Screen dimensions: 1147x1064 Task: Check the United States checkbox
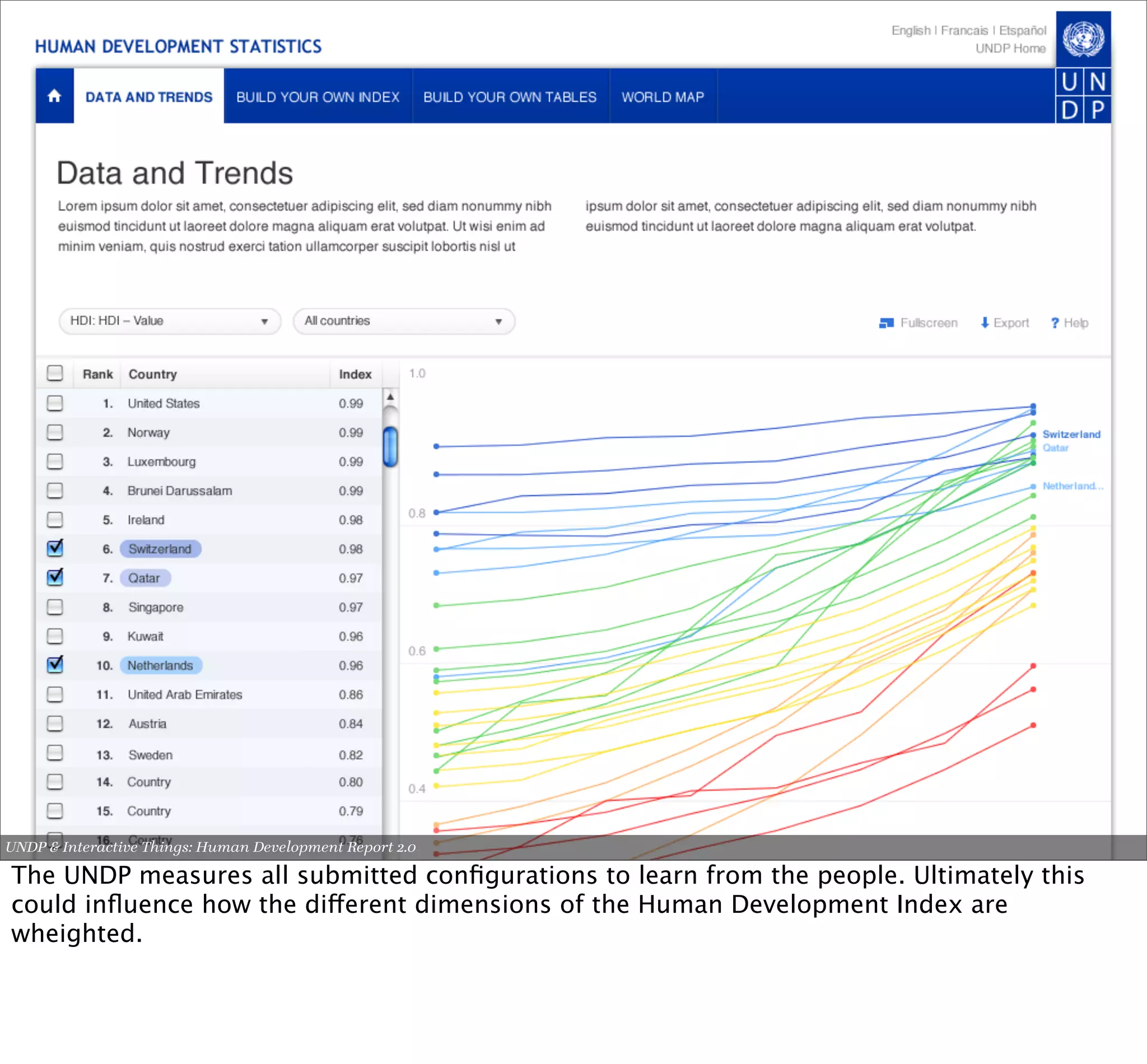click(x=55, y=403)
